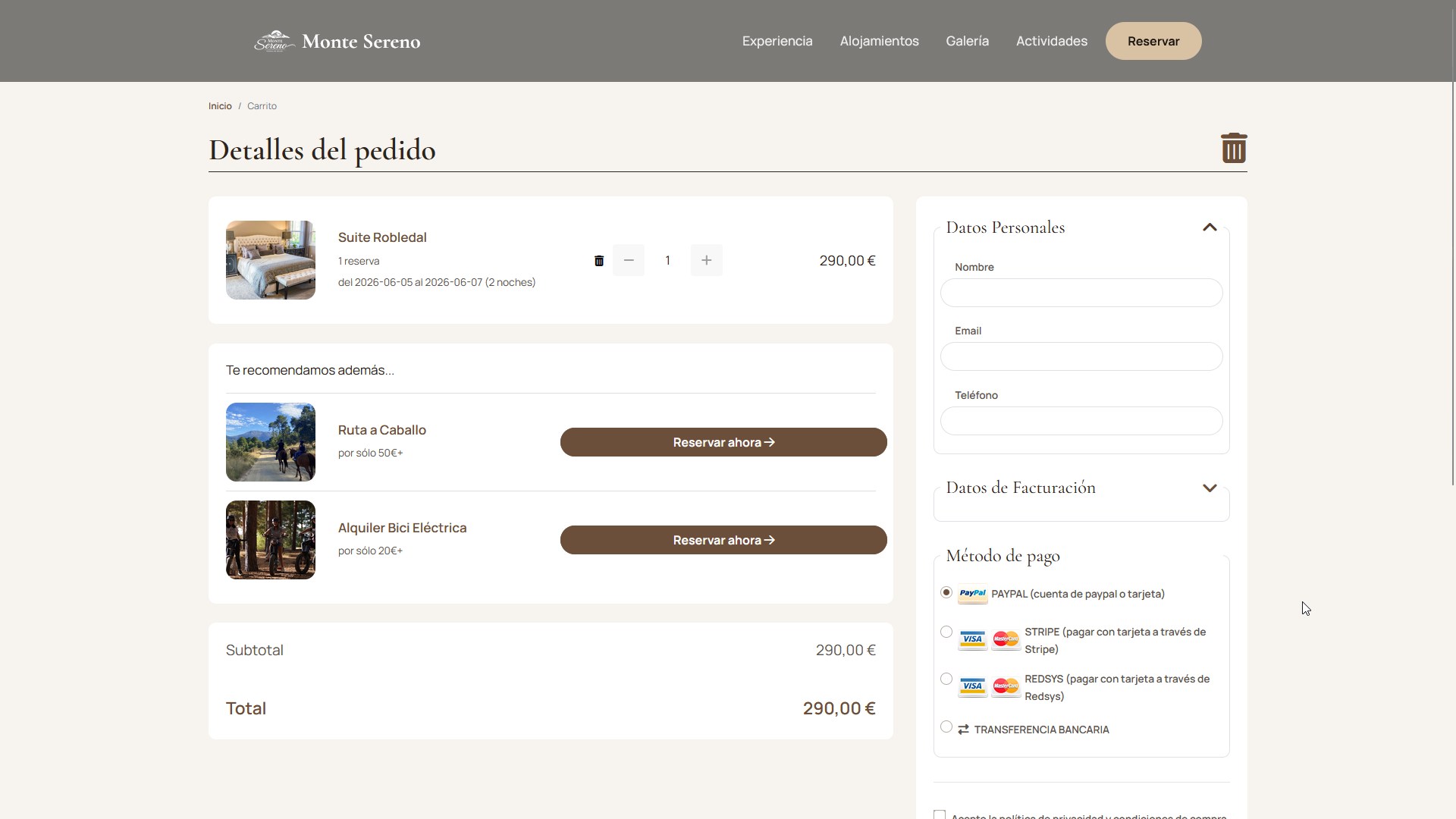This screenshot has height=819, width=1456.
Task: Remove Suite Robledal with its small trash icon
Action: (599, 261)
